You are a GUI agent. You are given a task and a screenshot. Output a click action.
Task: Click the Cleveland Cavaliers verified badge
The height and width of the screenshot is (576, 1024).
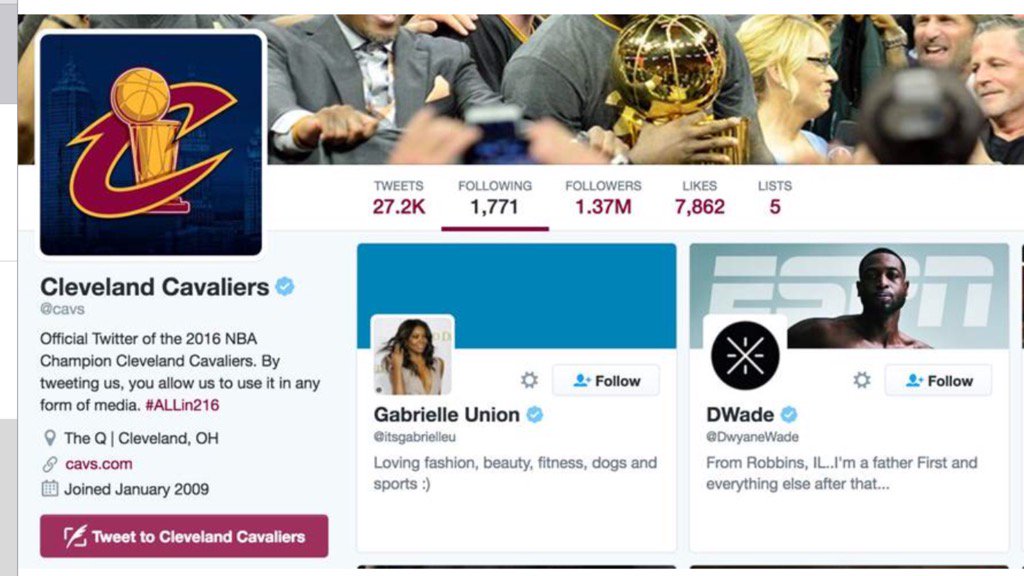pos(285,286)
